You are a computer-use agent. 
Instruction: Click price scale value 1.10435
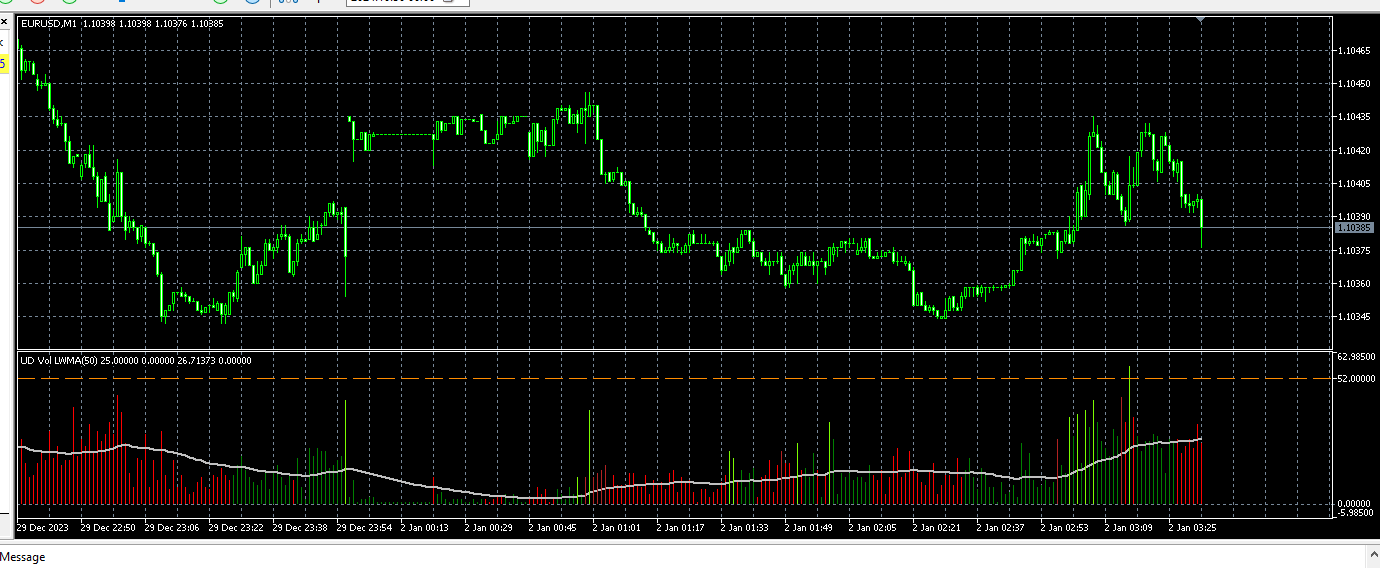[1356, 117]
